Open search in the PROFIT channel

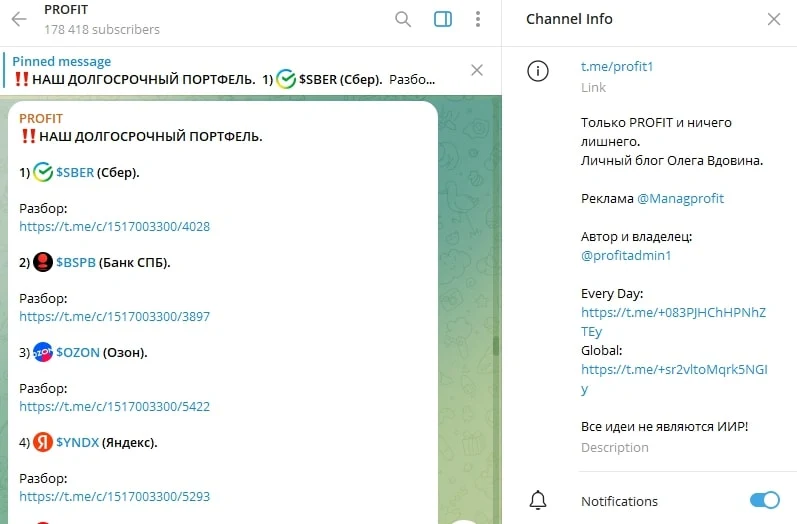coord(403,19)
